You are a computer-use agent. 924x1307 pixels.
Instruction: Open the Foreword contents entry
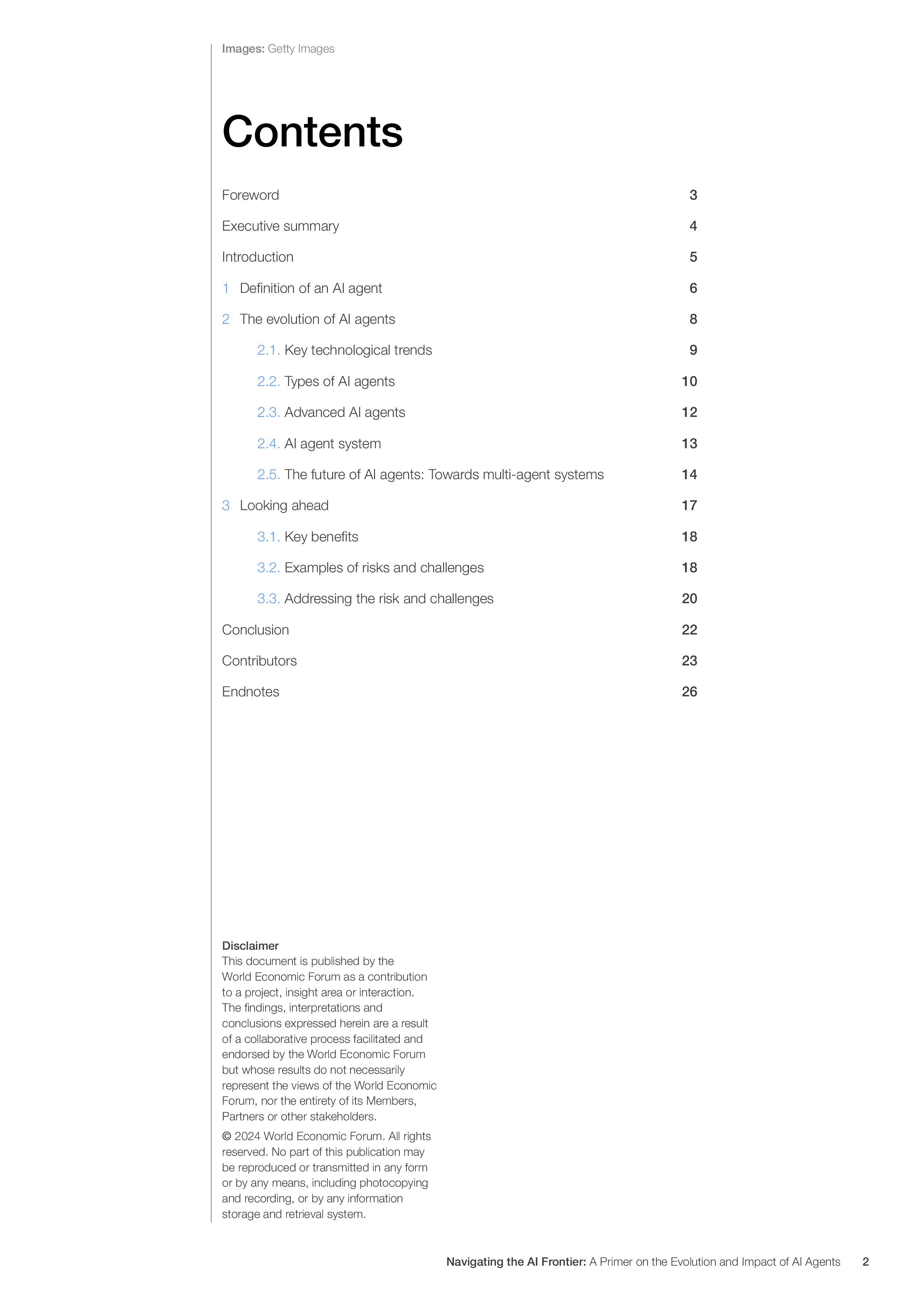459,195
